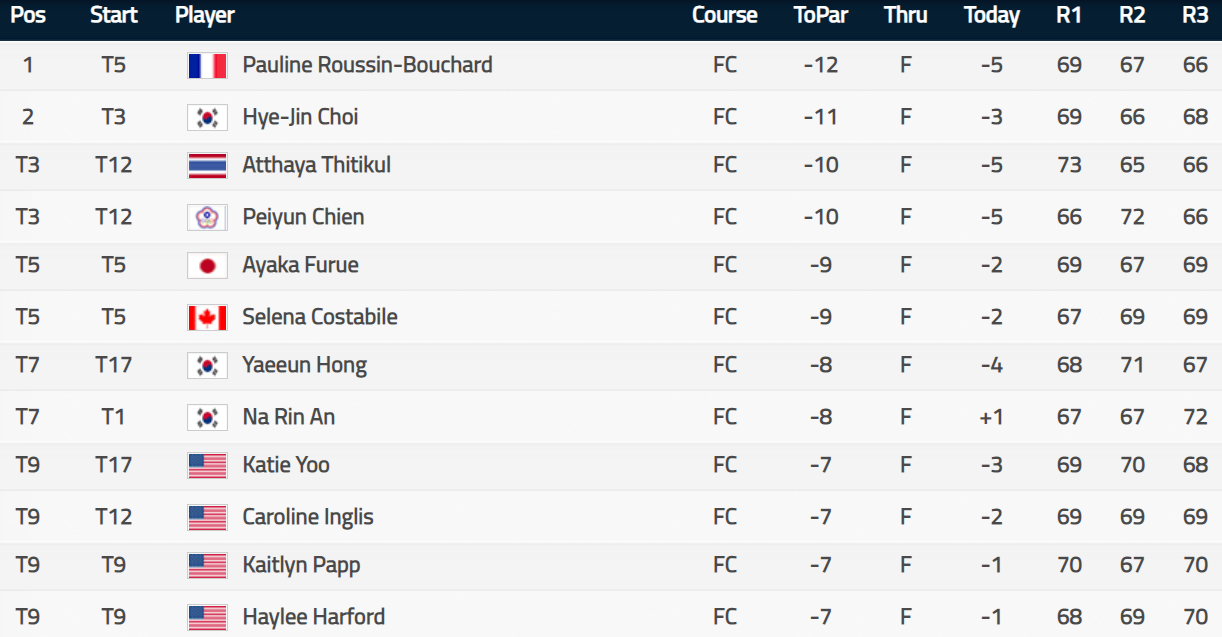Click the French flag beside Pauline Roussin-Bouchard
1222x637 pixels.
pyautogui.click(x=207, y=65)
